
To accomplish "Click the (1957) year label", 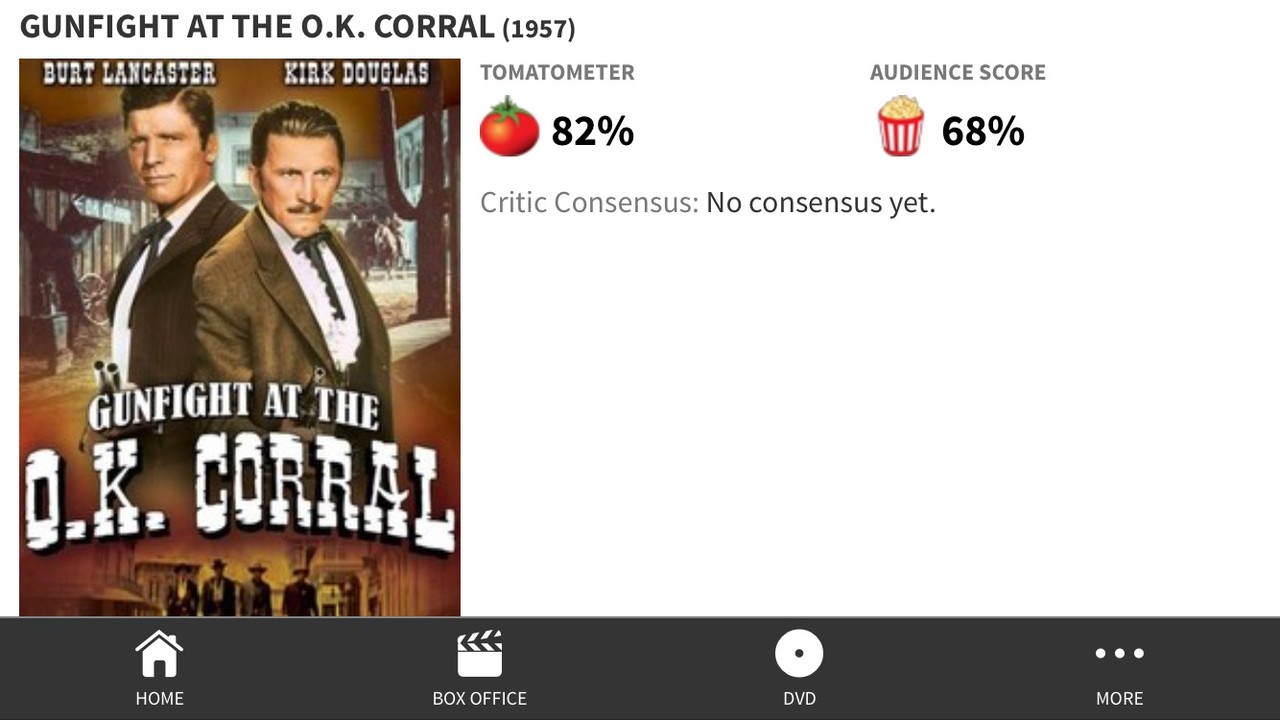I will [539, 29].
